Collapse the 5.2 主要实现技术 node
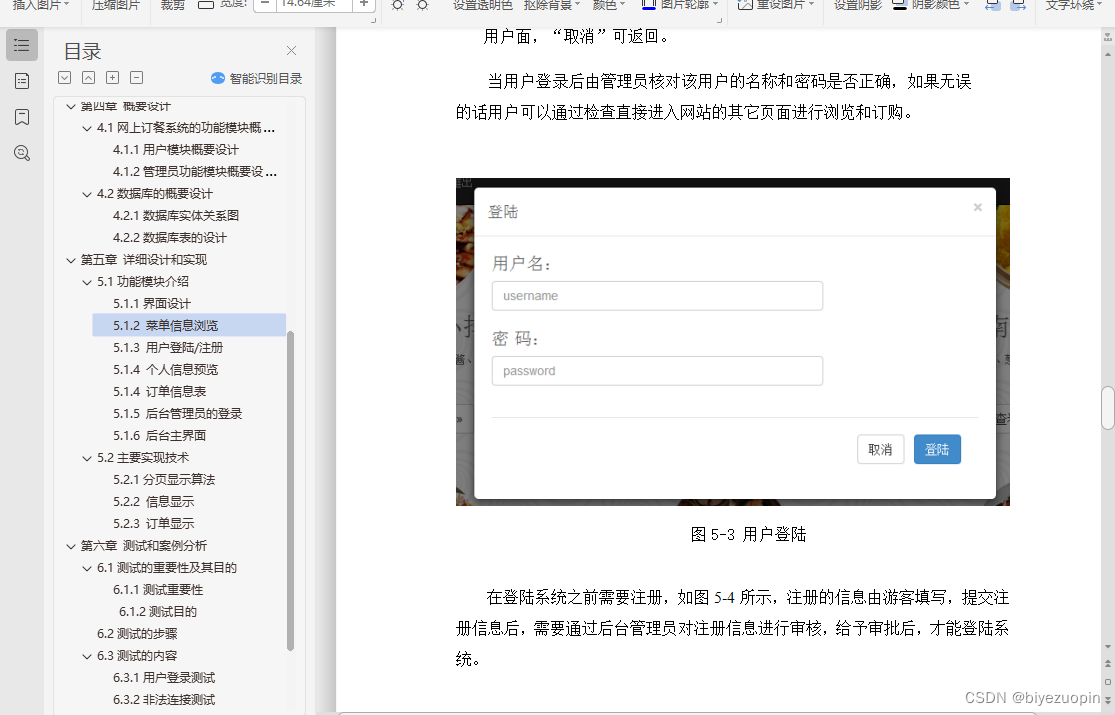1115x715 pixels. (x=87, y=458)
